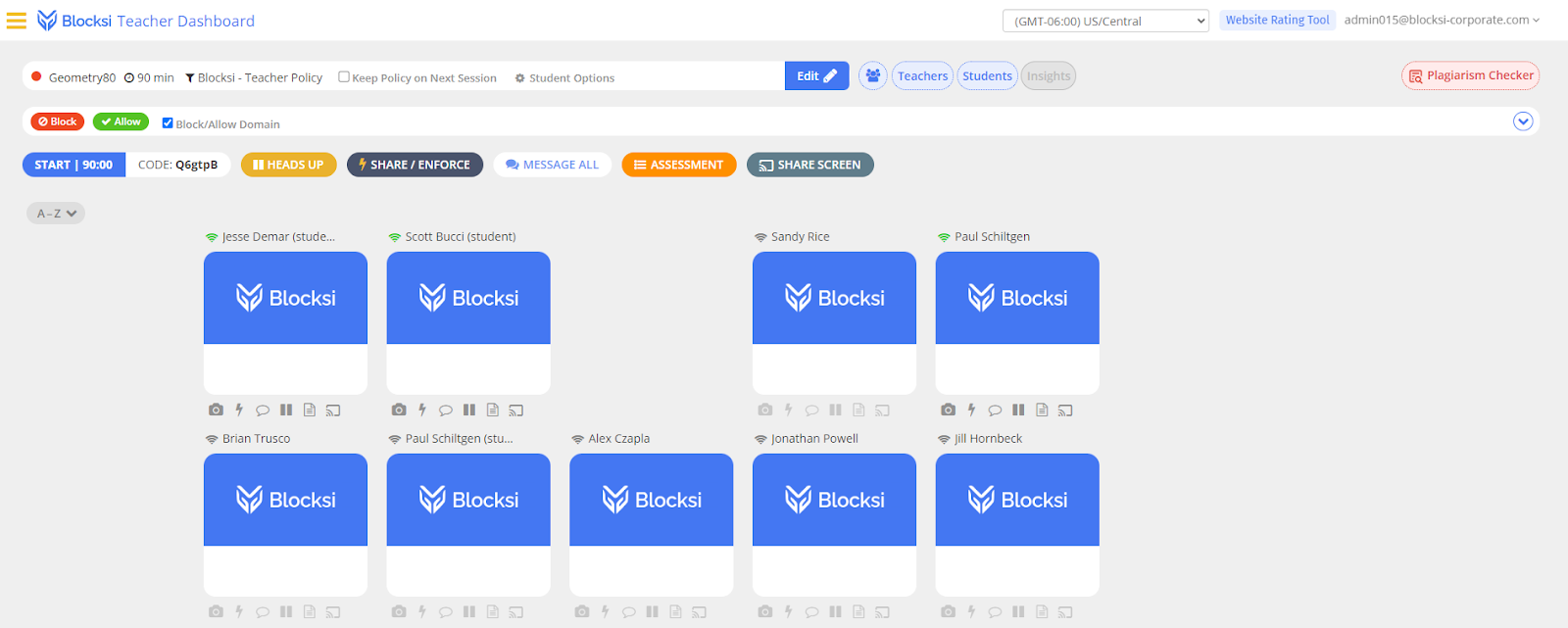Click camera icon under Paul Schiltgen tile
Image resolution: width=1568 pixels, height=628 pixels.
(x=948, y=410)
